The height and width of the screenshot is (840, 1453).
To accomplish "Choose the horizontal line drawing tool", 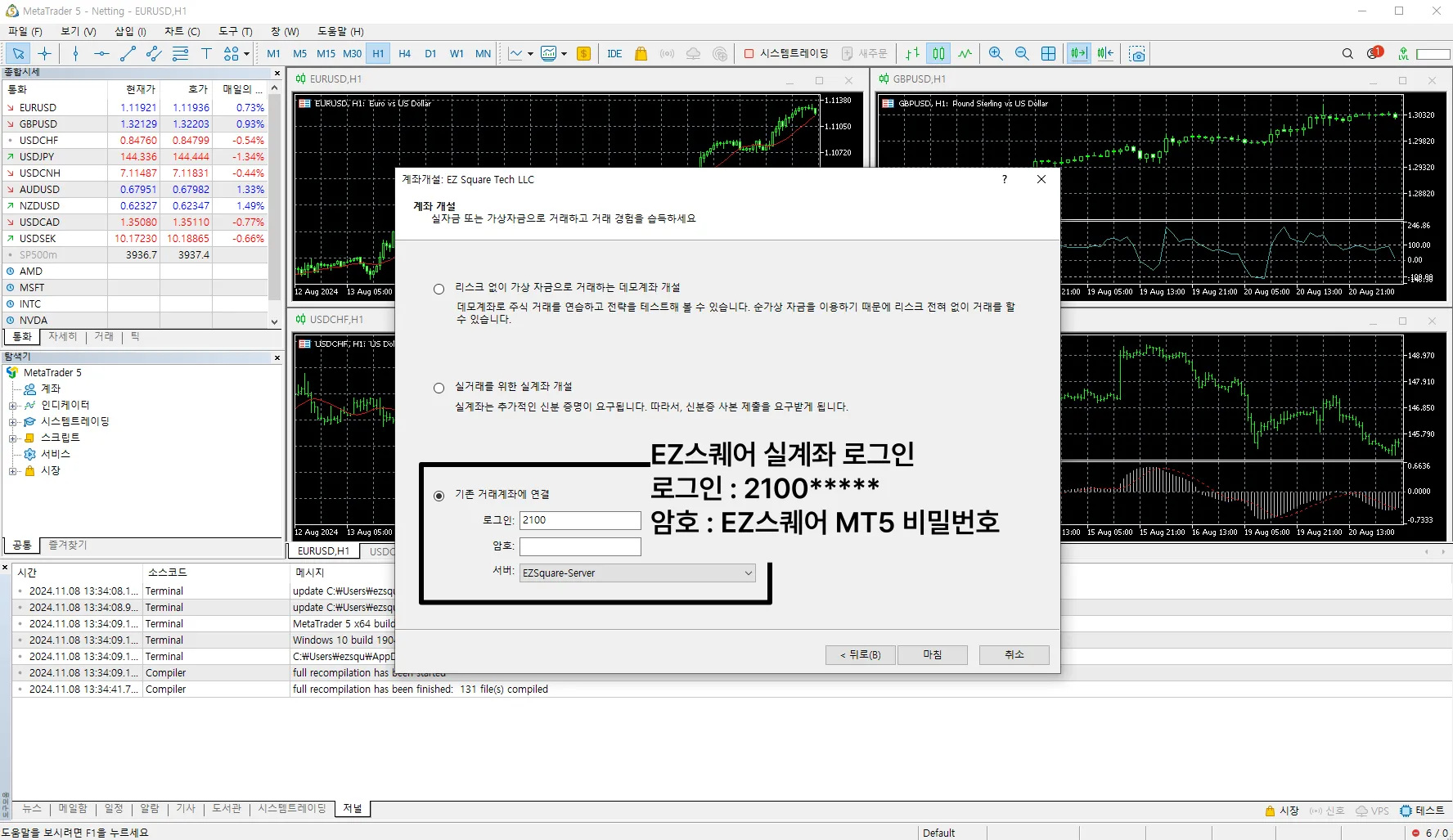I will coord(101,54).
